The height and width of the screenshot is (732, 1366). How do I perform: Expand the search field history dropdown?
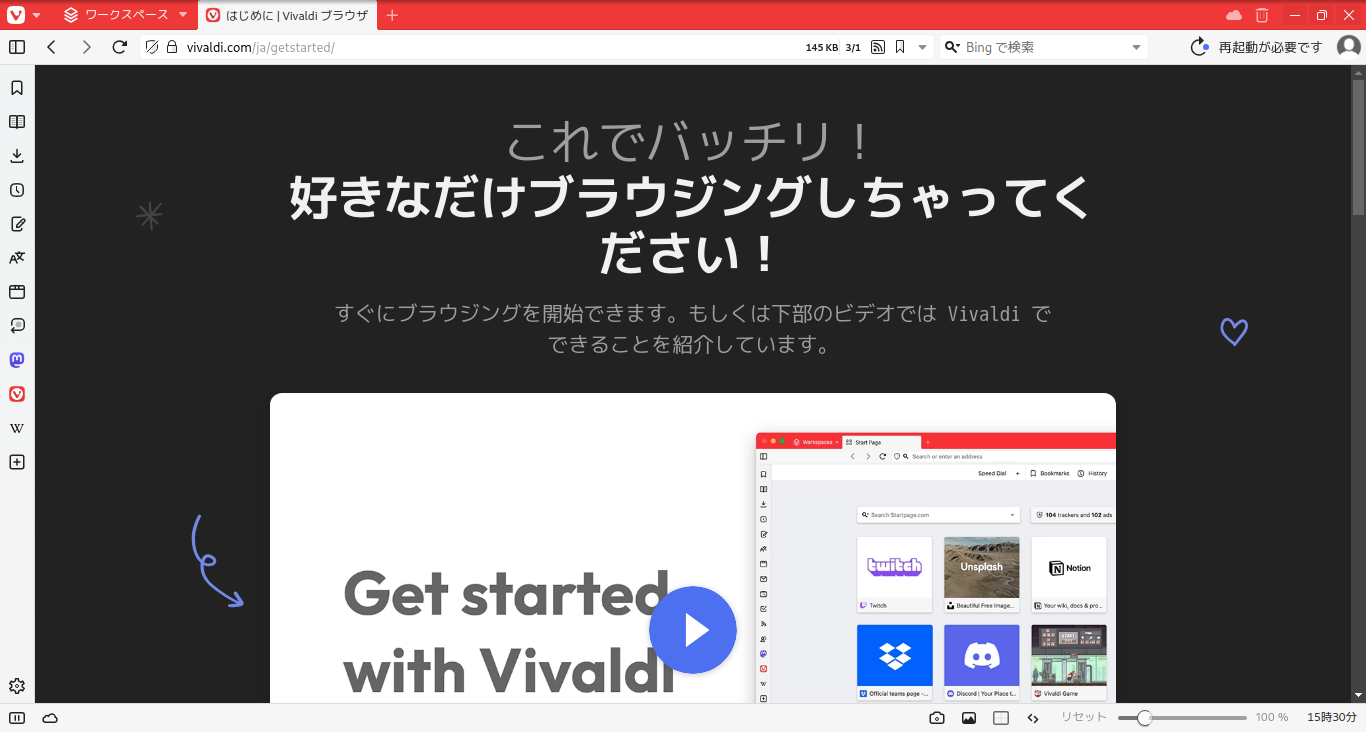1136,47
